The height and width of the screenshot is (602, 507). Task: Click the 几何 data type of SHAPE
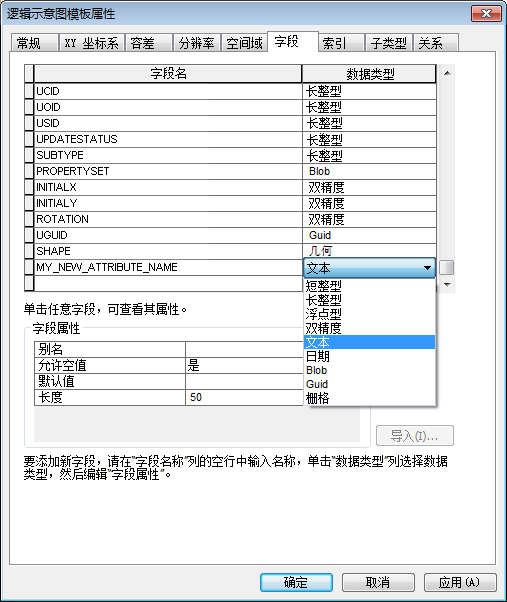(369, 251)
